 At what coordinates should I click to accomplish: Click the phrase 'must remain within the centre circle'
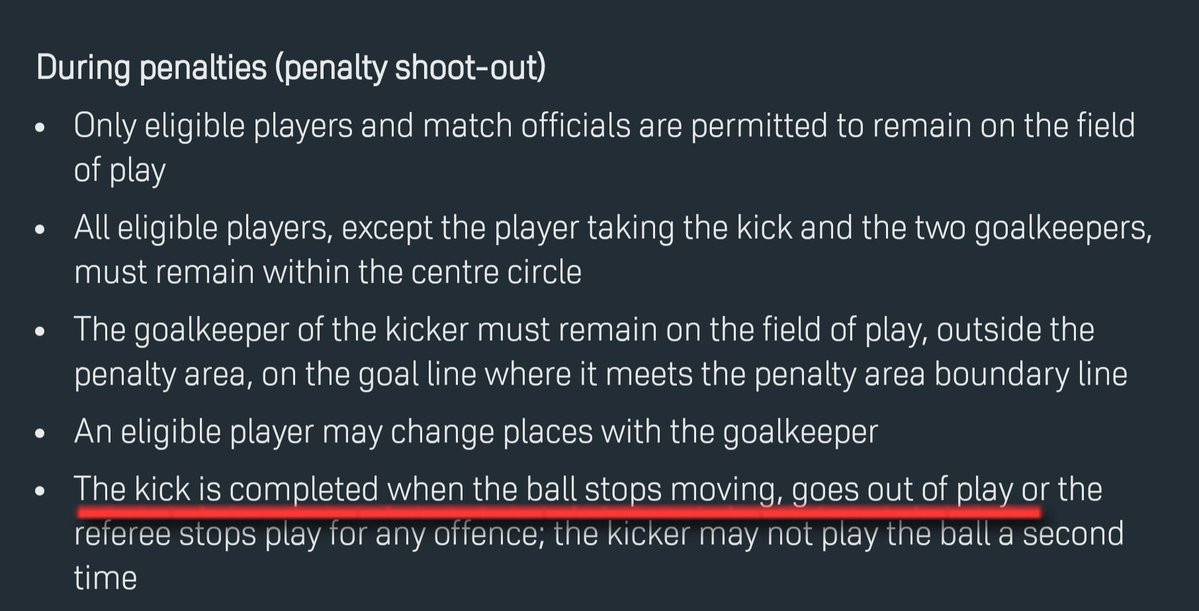[327, 272]
